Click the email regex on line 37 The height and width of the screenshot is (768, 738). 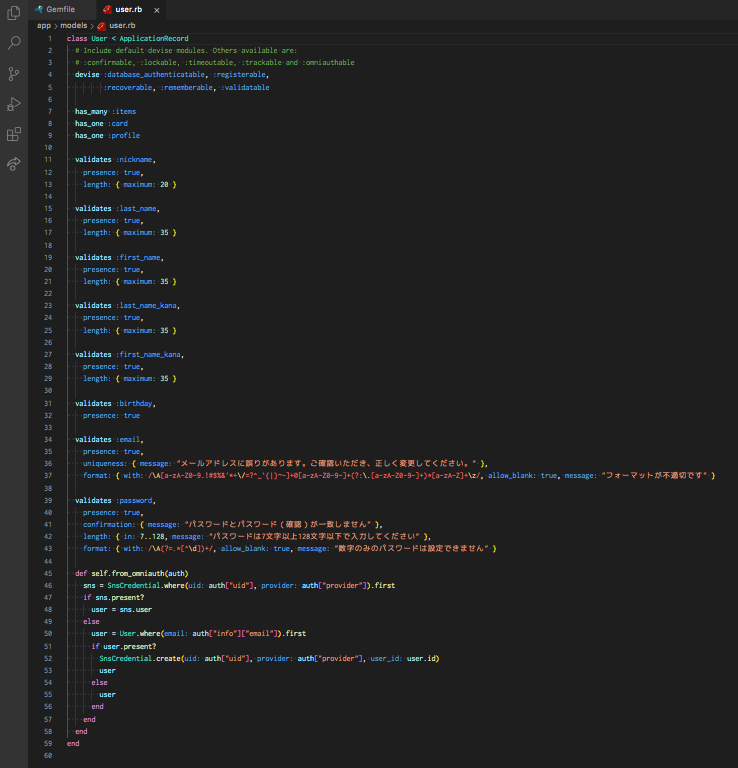coord(314,476)
